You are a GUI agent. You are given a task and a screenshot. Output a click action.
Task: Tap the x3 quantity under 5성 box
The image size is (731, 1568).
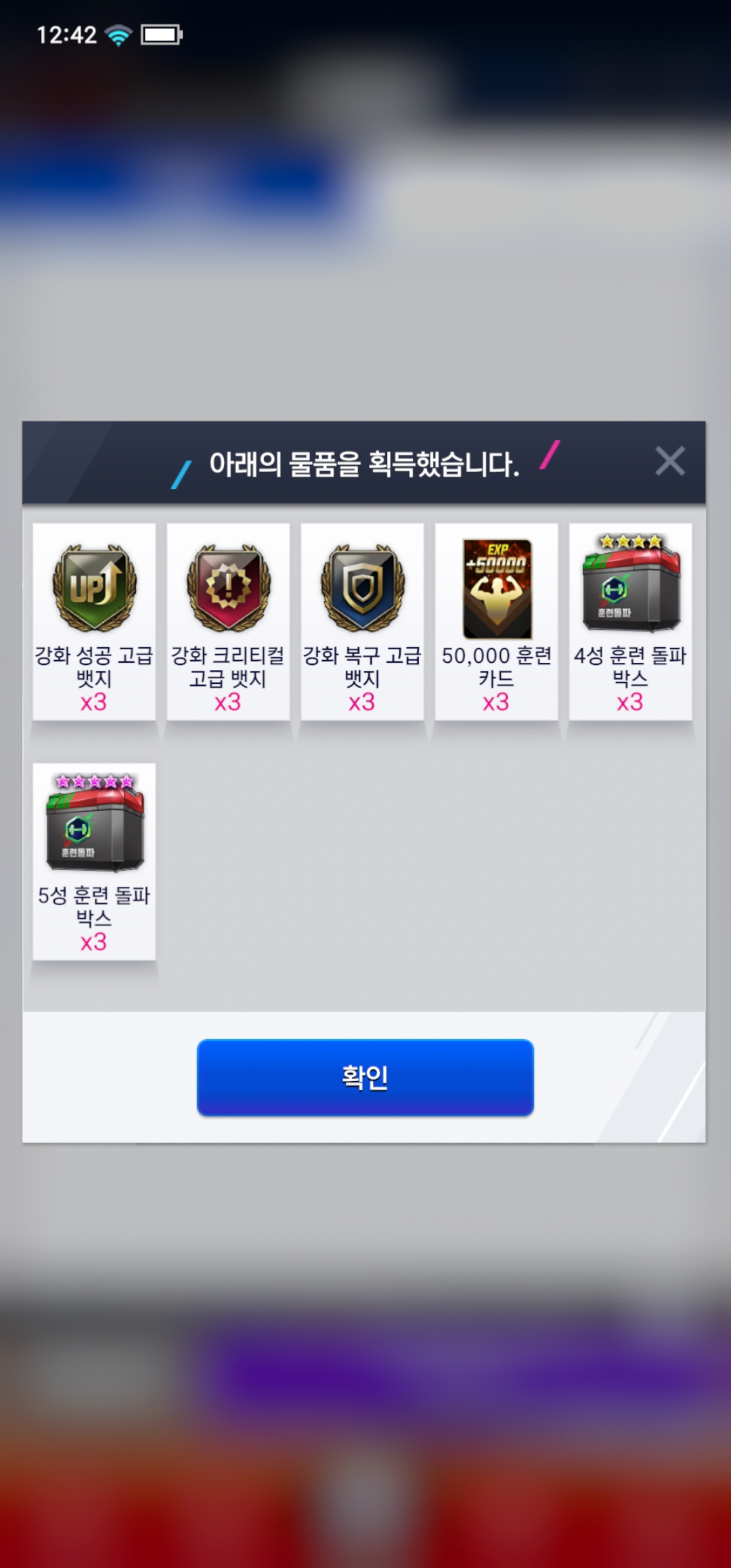pos(94,942)
